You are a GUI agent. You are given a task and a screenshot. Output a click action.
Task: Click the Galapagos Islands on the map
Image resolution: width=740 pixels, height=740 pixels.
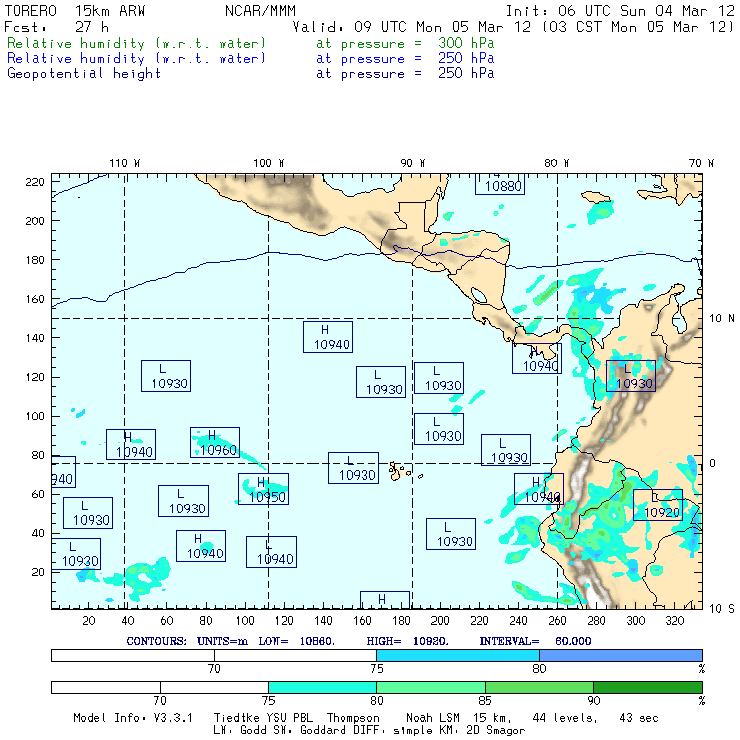(400, 468)
